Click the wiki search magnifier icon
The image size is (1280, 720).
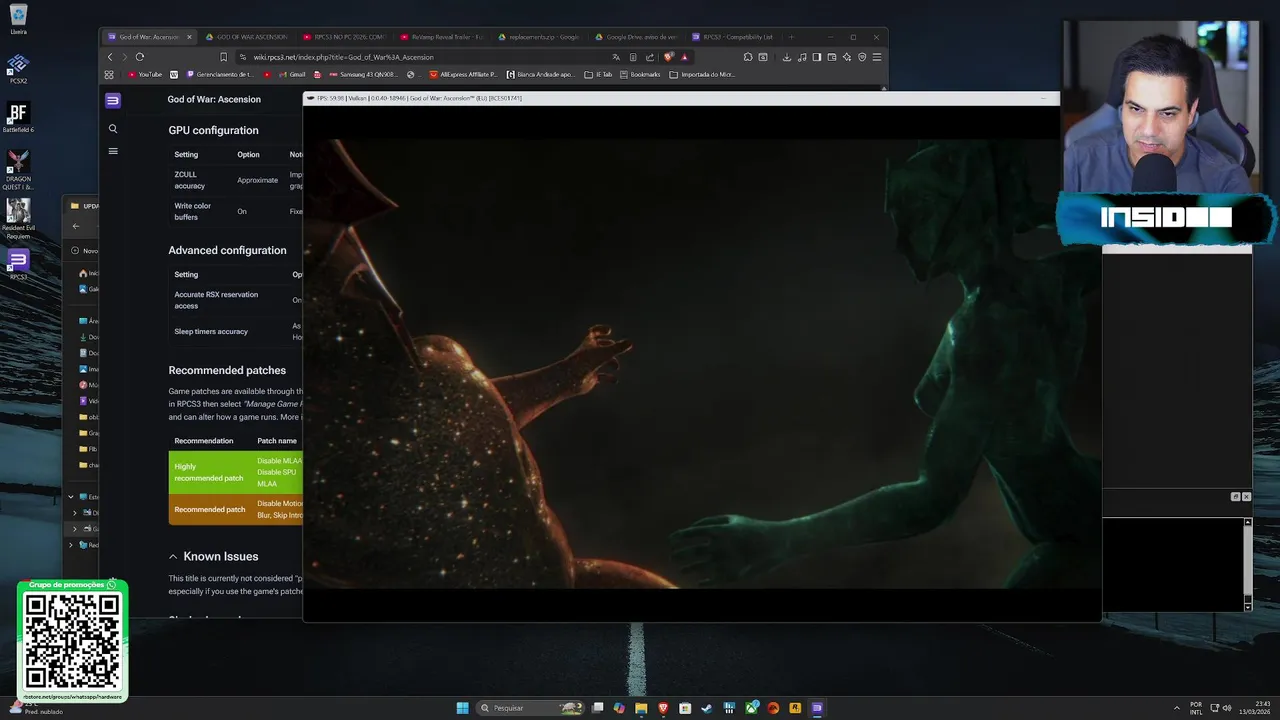(x=113, y=129)
